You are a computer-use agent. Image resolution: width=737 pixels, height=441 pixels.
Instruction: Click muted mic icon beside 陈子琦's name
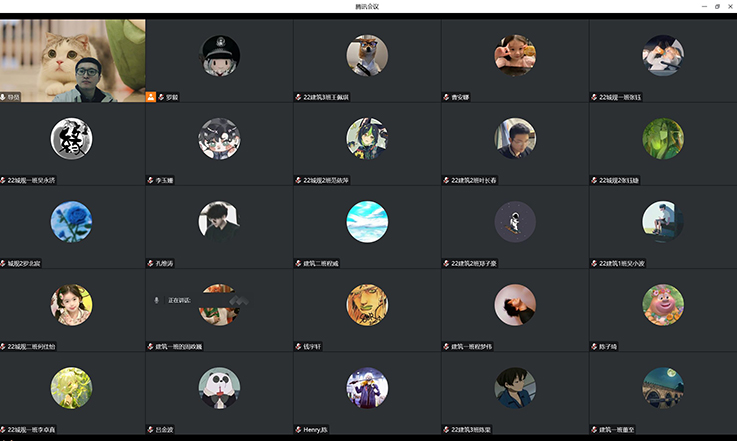(x=594, y=346)
